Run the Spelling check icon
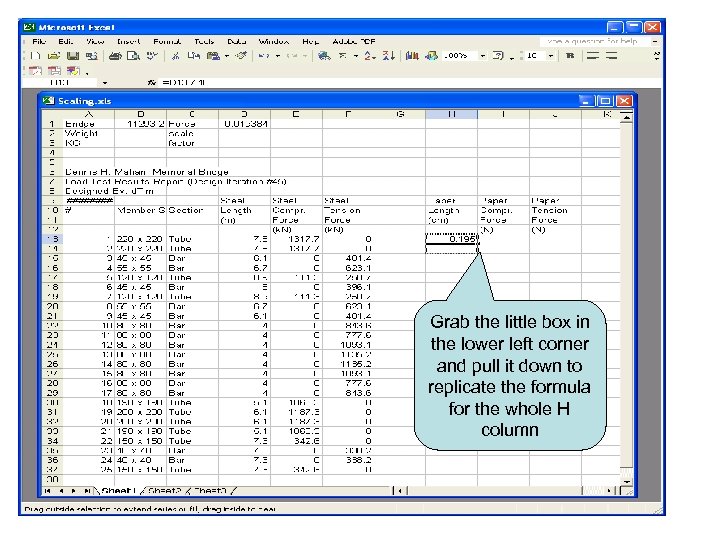The width and height of the screenshot is (720, 540). 152,56
